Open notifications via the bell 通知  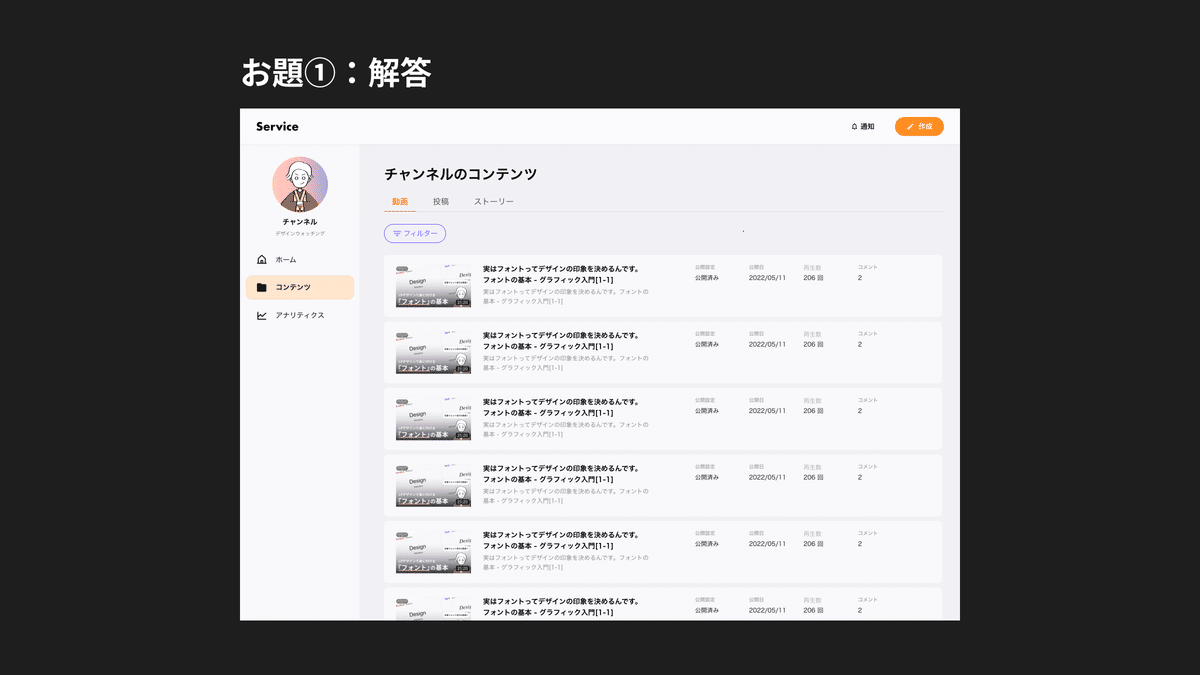click(x=862, y=126)
